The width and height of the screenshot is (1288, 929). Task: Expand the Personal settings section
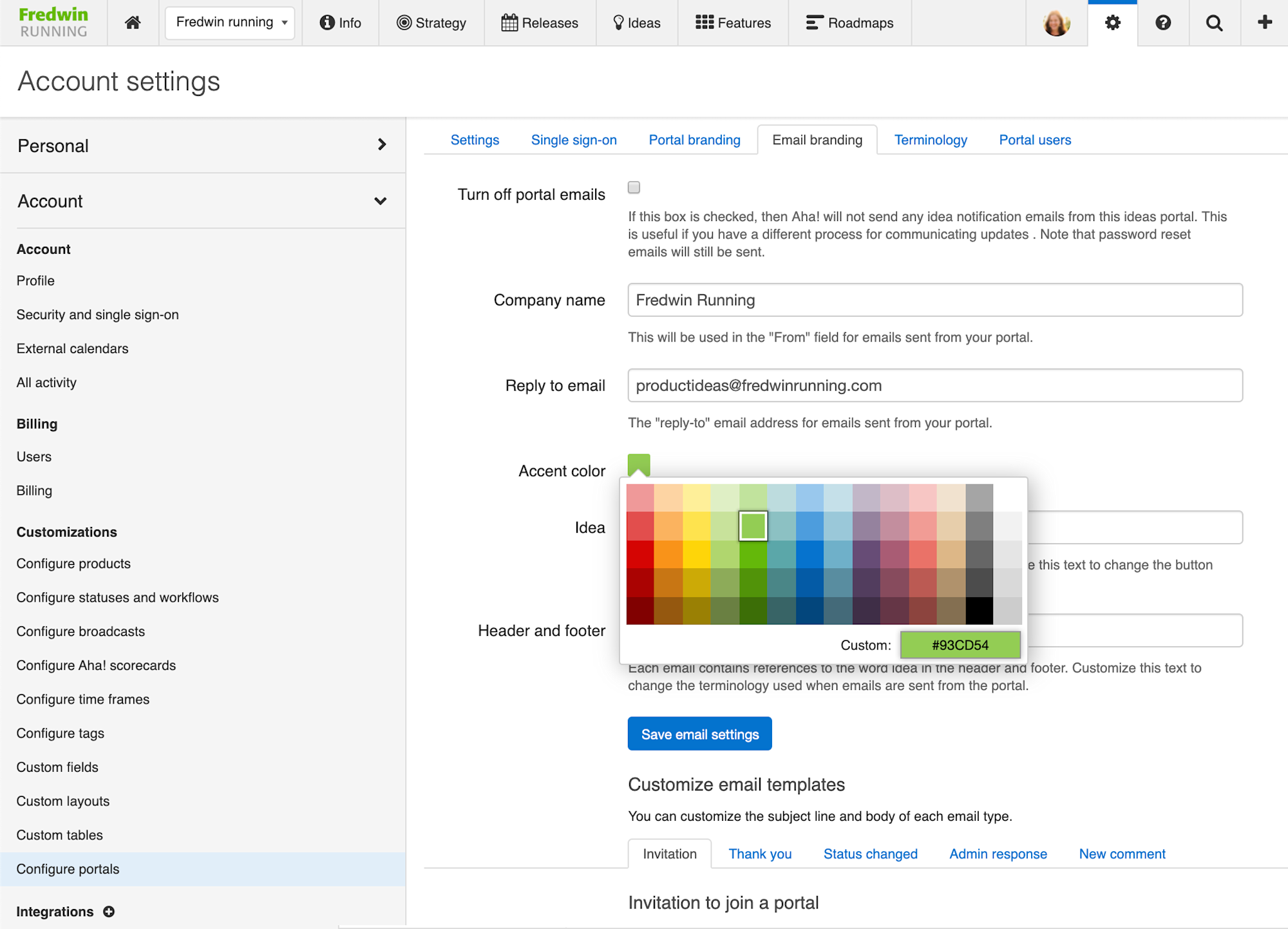tap(381, 145)
